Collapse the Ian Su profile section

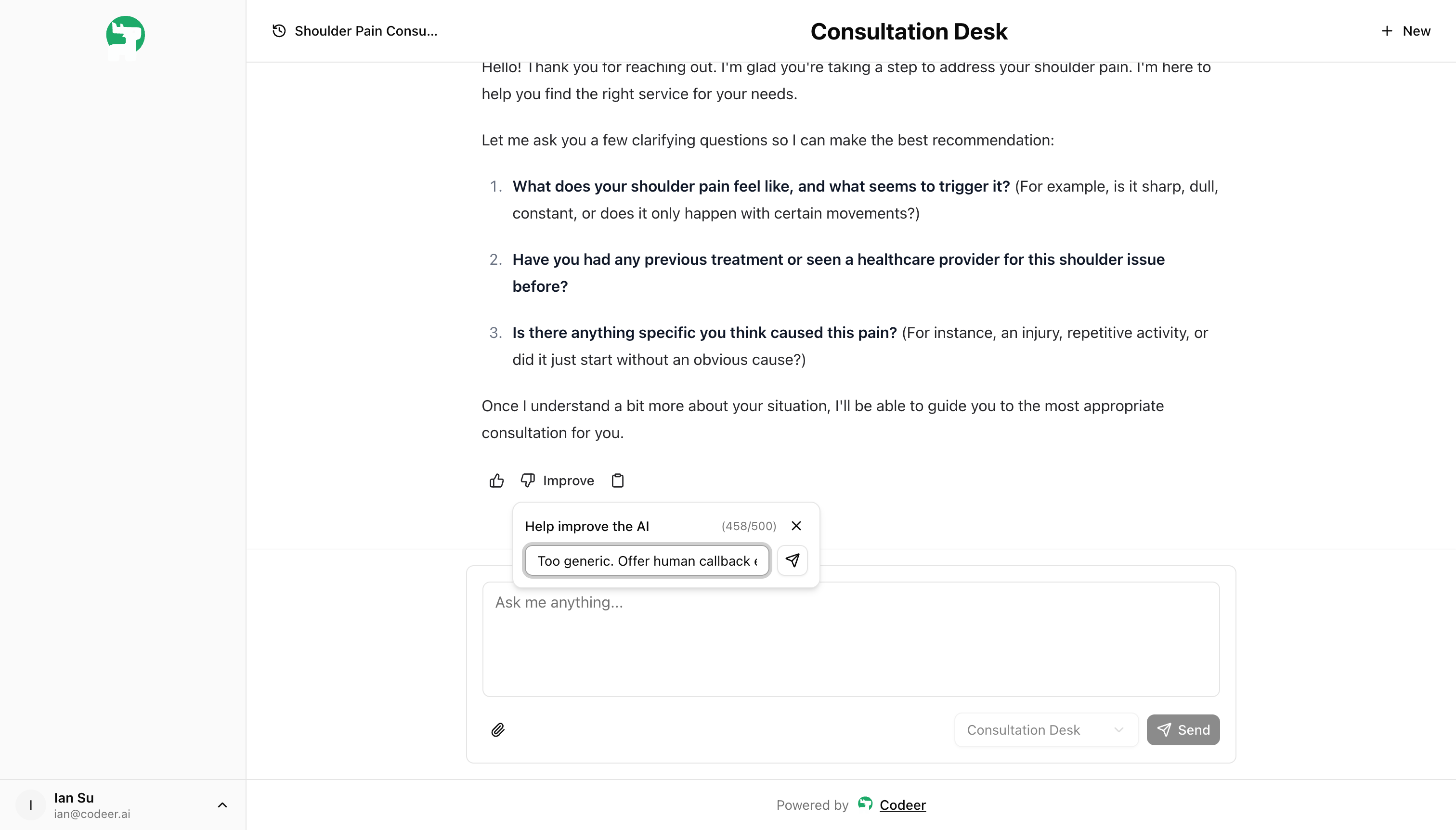222,805
